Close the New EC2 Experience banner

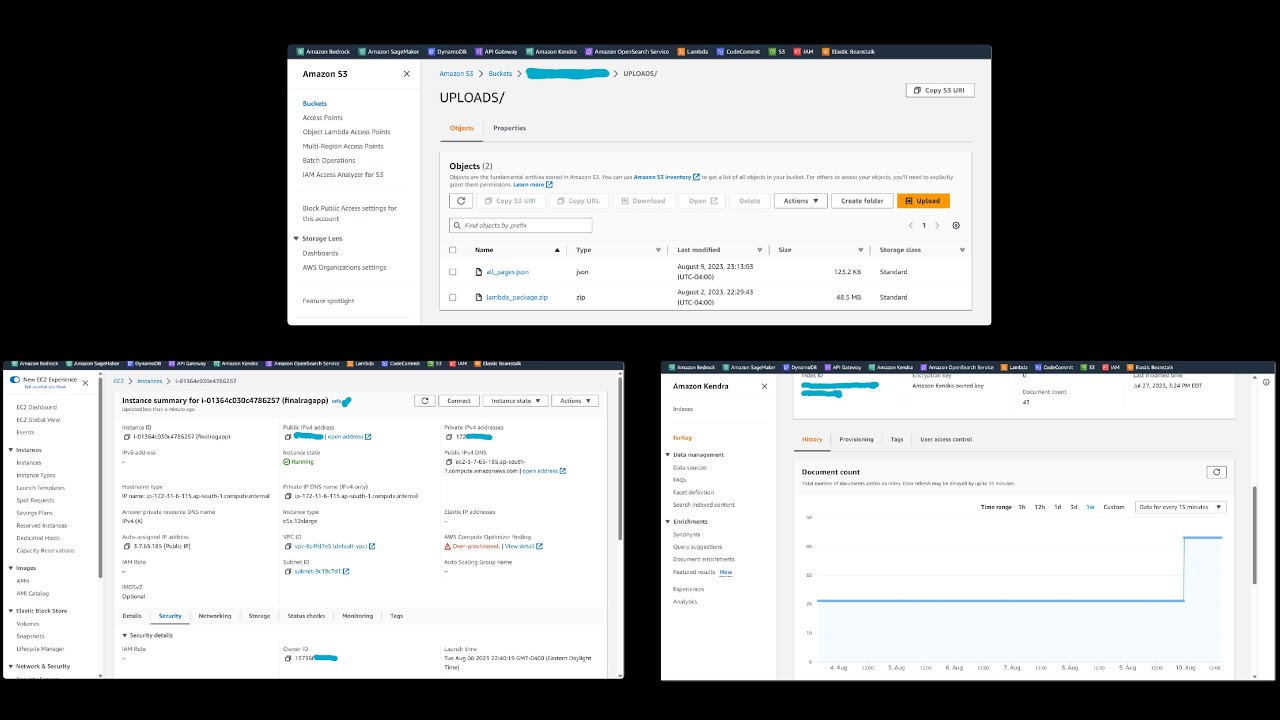point(85,382)
